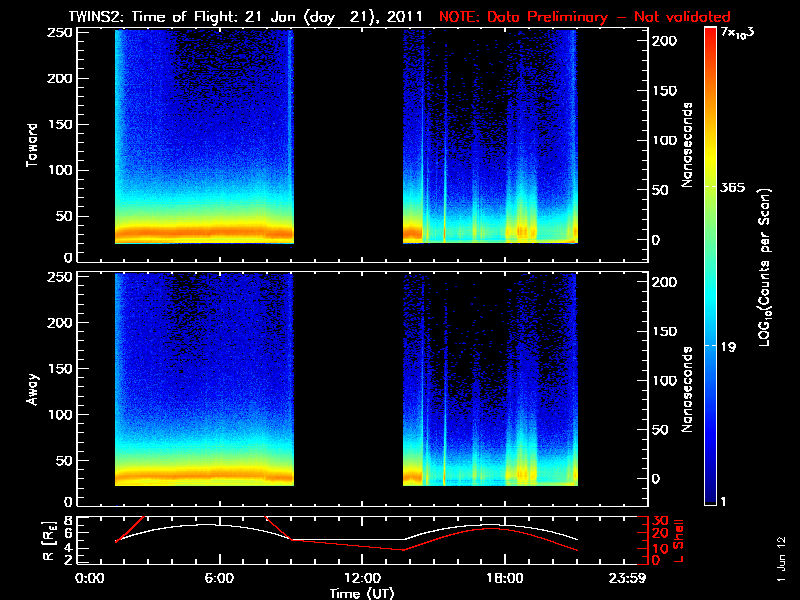
Task: Select the 'Toward' y-axis label
Action: 32,145
